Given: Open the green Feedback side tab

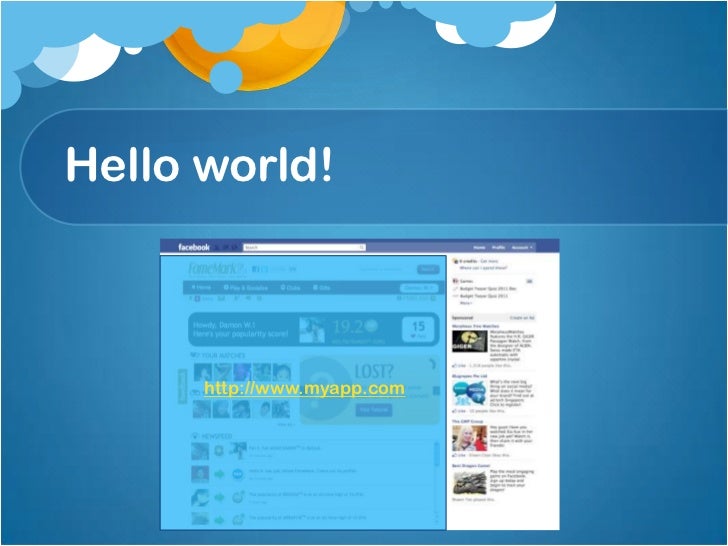Looking at the screenshot, I should 182,386.
